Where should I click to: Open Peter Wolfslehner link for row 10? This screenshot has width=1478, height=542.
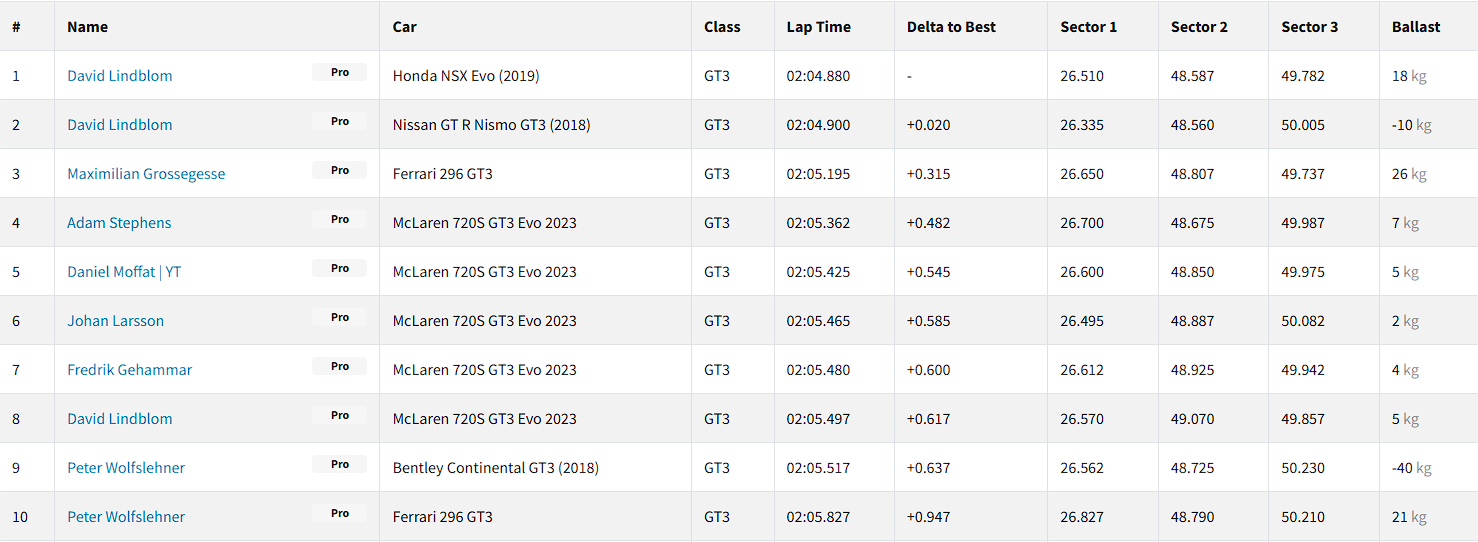point(126,517)
